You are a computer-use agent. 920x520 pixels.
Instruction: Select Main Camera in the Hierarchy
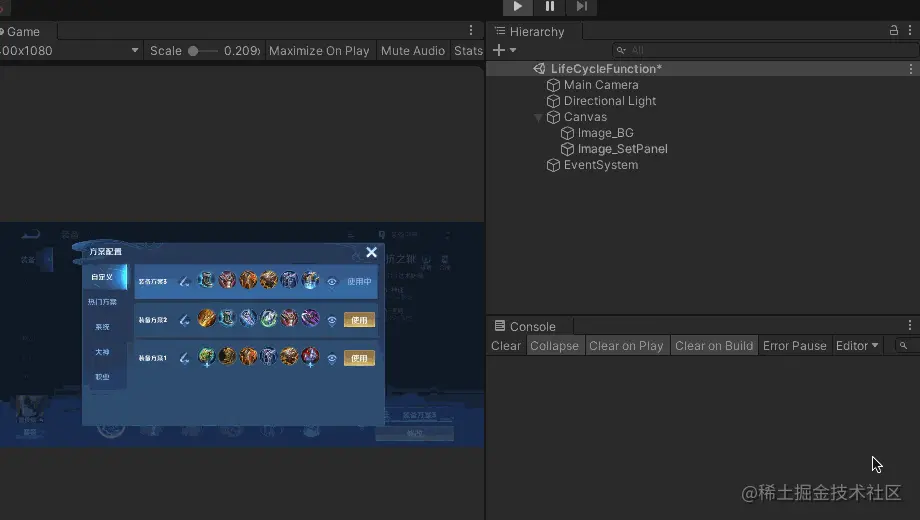pyautogui.click(x=601, y=85)
